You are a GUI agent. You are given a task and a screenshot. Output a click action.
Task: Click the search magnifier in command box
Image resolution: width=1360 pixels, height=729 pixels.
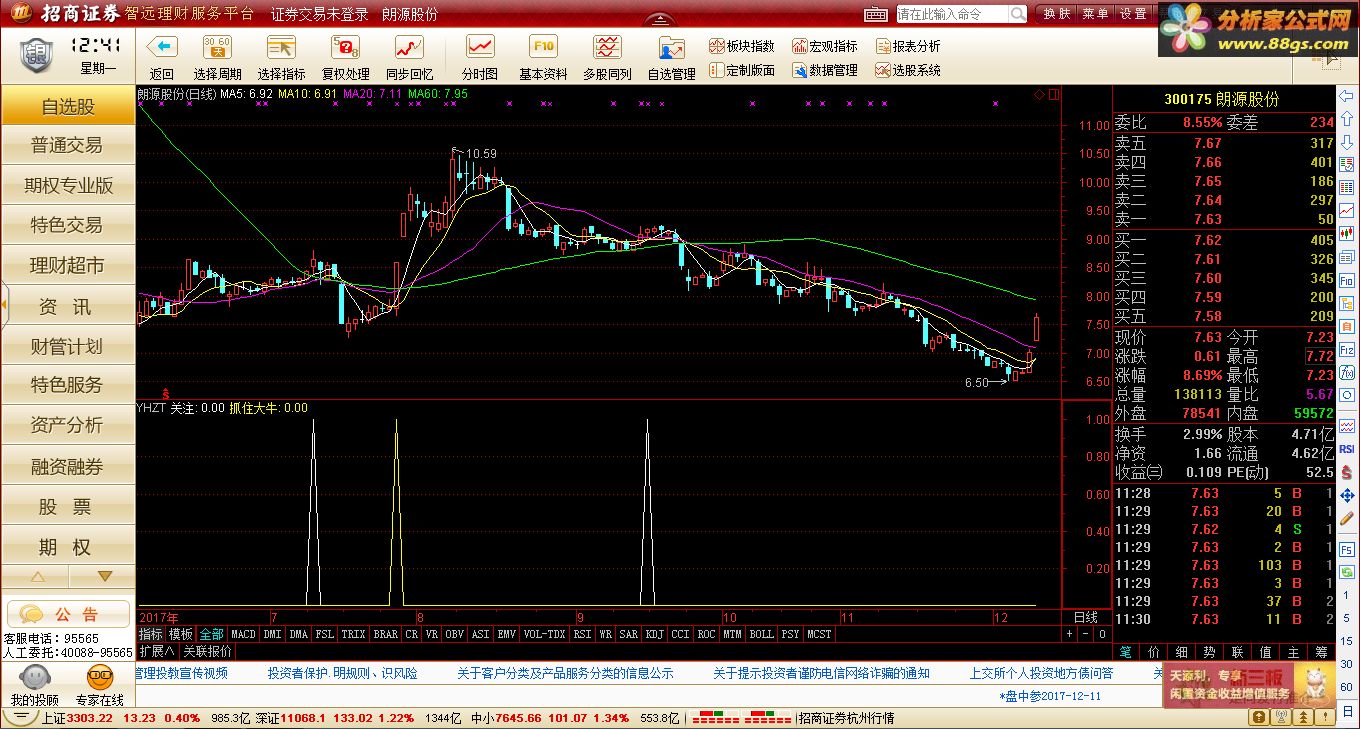coord(1017,14)
